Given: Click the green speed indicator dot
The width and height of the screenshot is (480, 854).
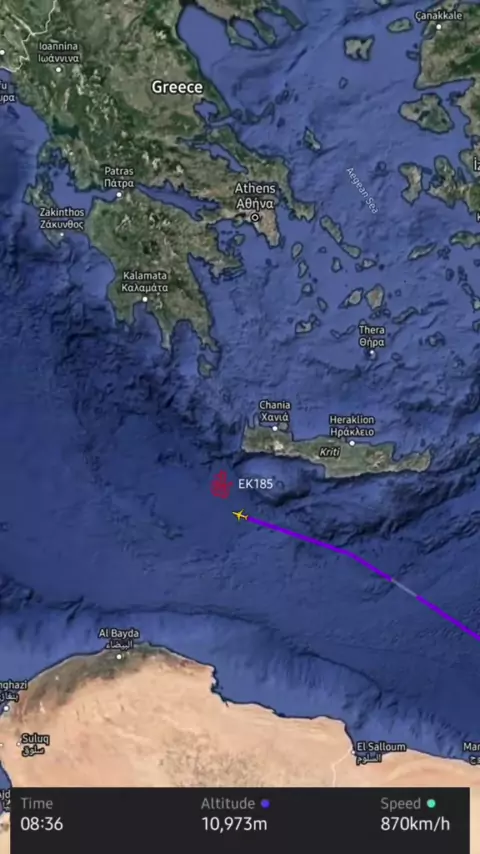Looking at the screenshot, I should (431, 803).
